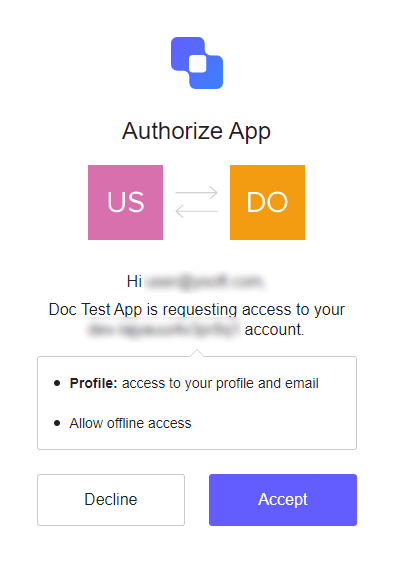Screen dimensions: 393x565
Task: Accept the app authorization request
Action: [283, 500]
